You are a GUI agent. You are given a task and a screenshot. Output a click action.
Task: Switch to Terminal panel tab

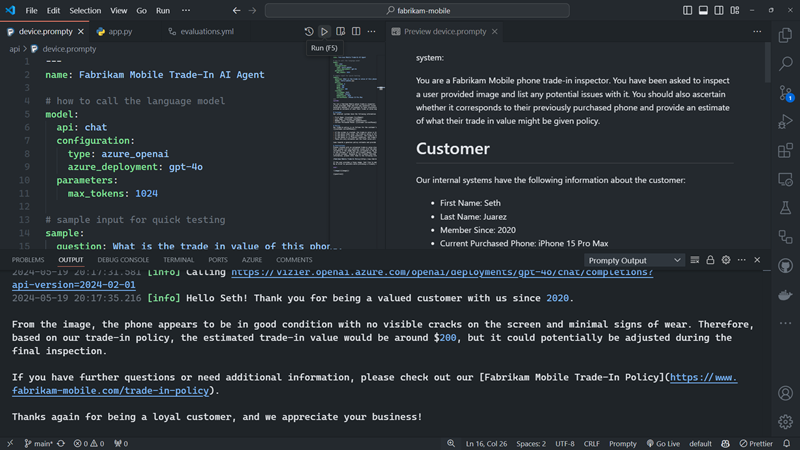(x=179, y=260)
